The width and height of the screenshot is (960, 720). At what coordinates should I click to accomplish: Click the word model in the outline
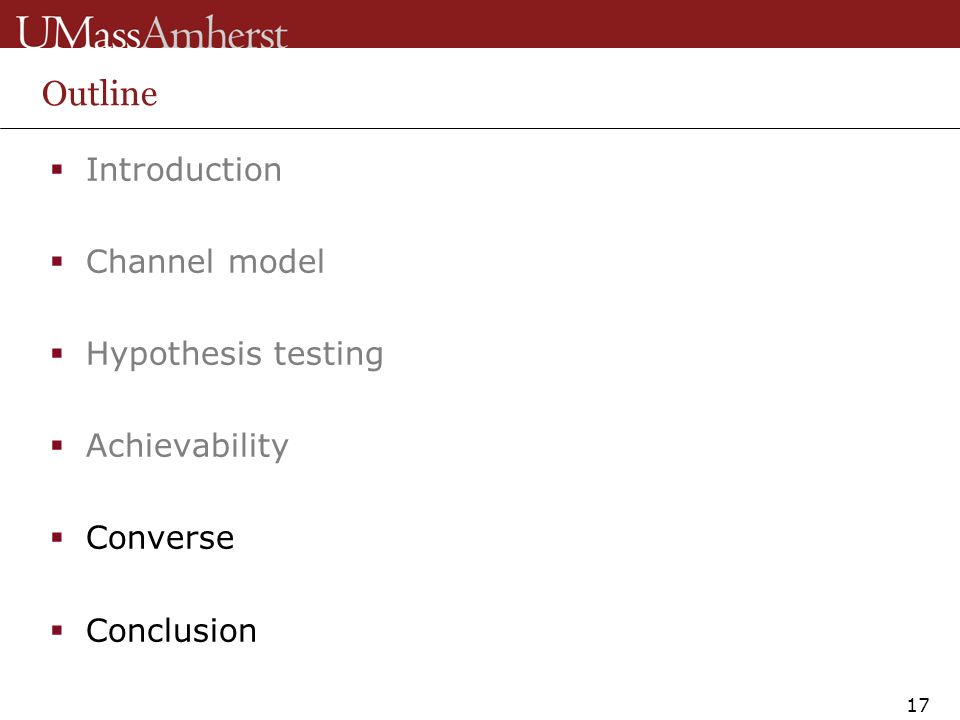276,261
